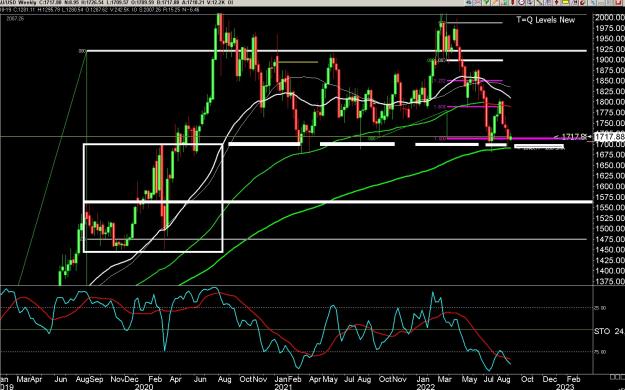
Task: Click the 1500.00 price axis label
Action: pos(609,228)
